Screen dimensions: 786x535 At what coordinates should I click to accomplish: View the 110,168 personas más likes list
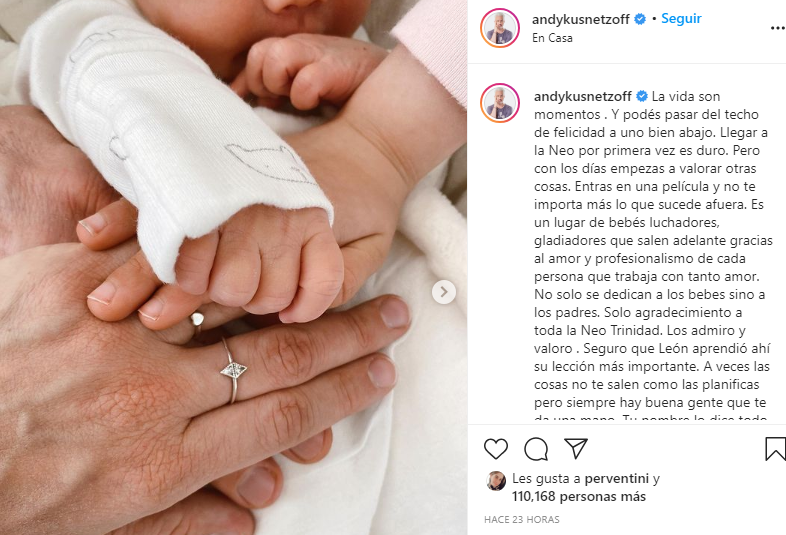[x=579, y=497]
